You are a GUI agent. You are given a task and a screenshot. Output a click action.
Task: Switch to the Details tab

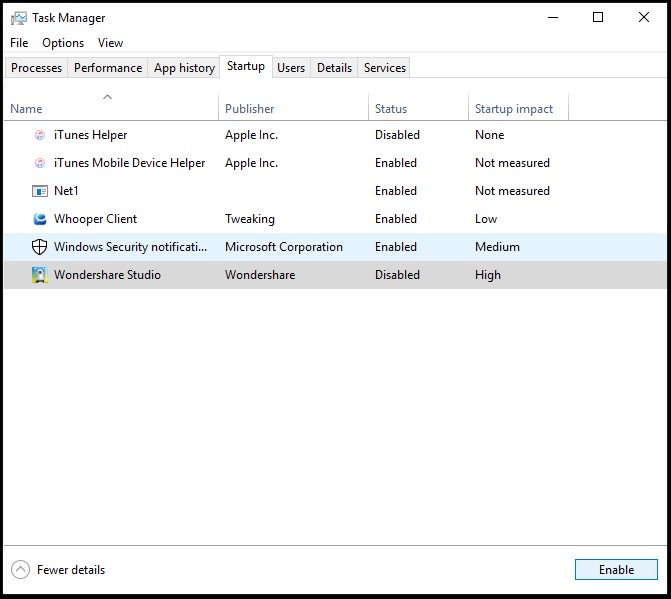334,68
